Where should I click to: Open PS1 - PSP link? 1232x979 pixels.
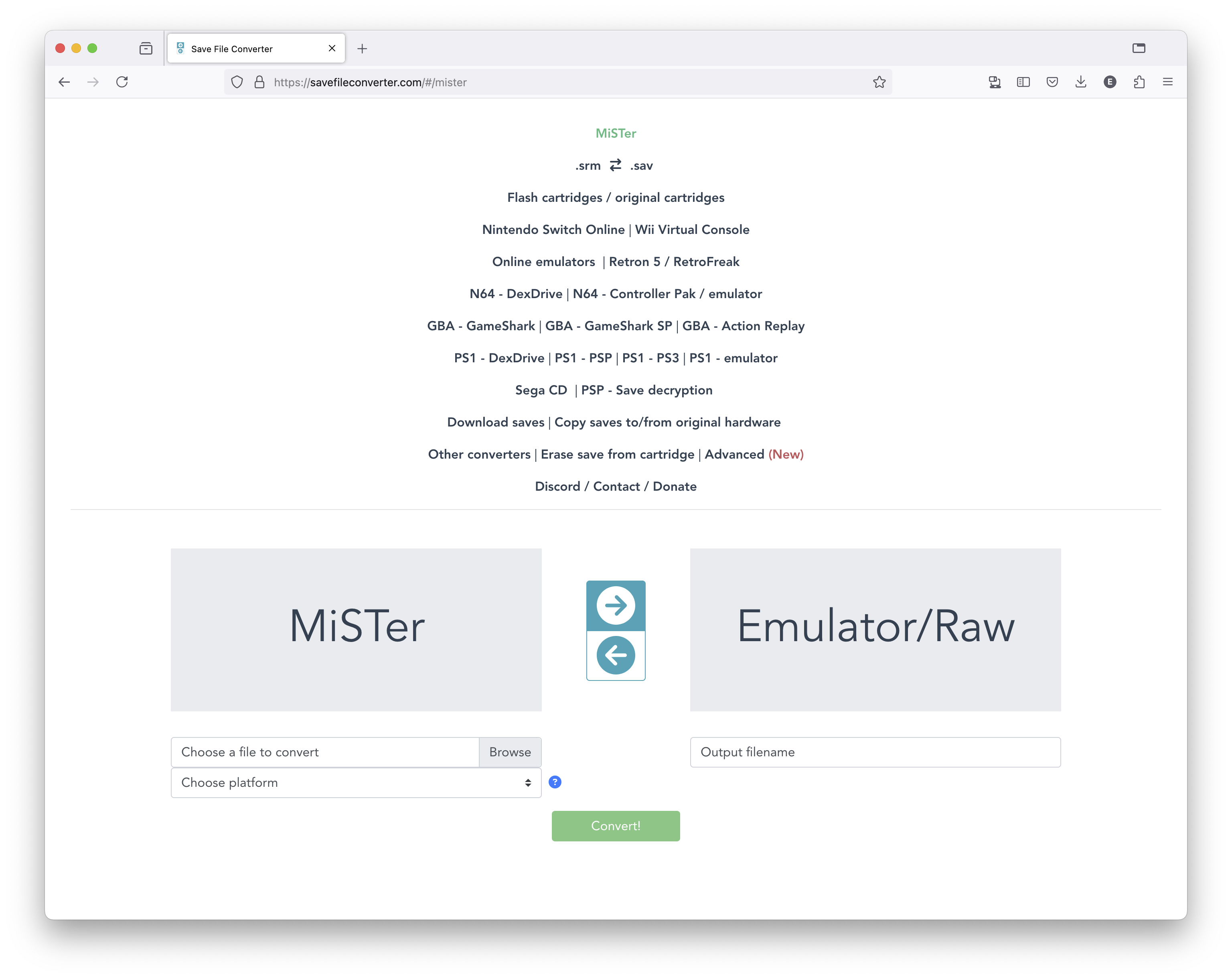584,357
